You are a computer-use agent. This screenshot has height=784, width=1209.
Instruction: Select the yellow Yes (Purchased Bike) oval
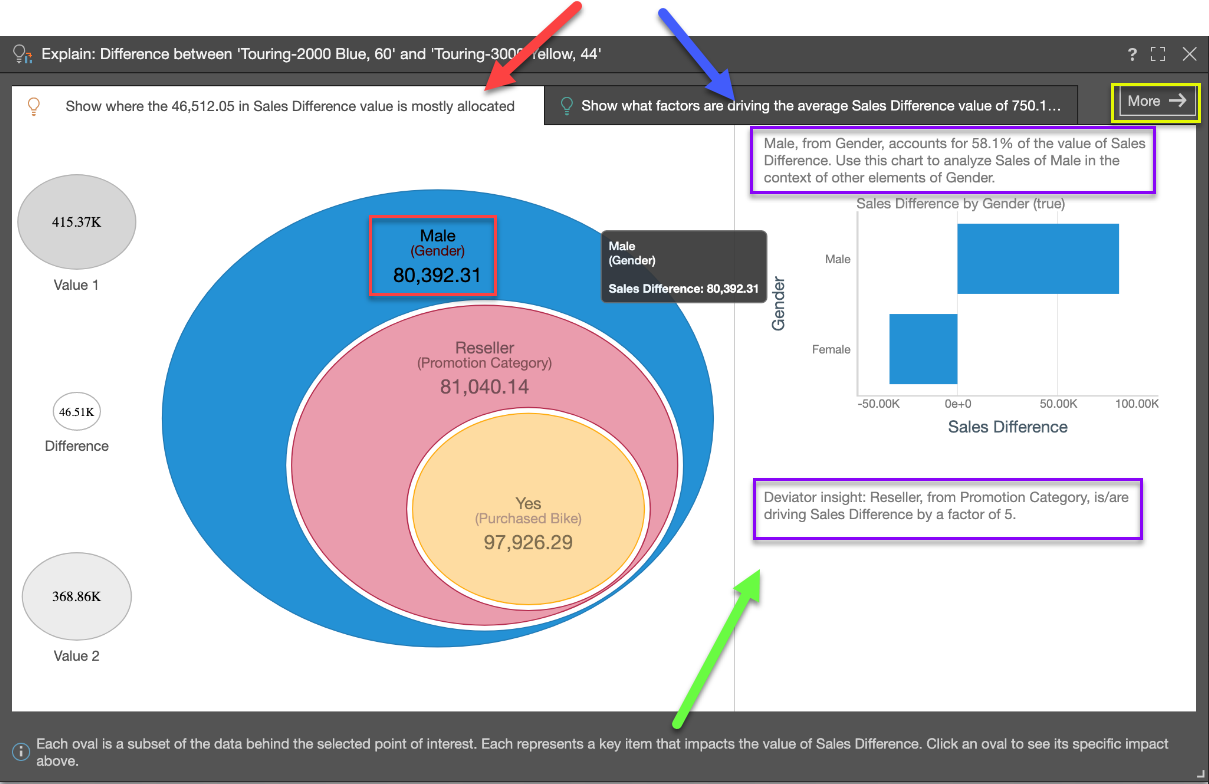click(x=527, y=530)
